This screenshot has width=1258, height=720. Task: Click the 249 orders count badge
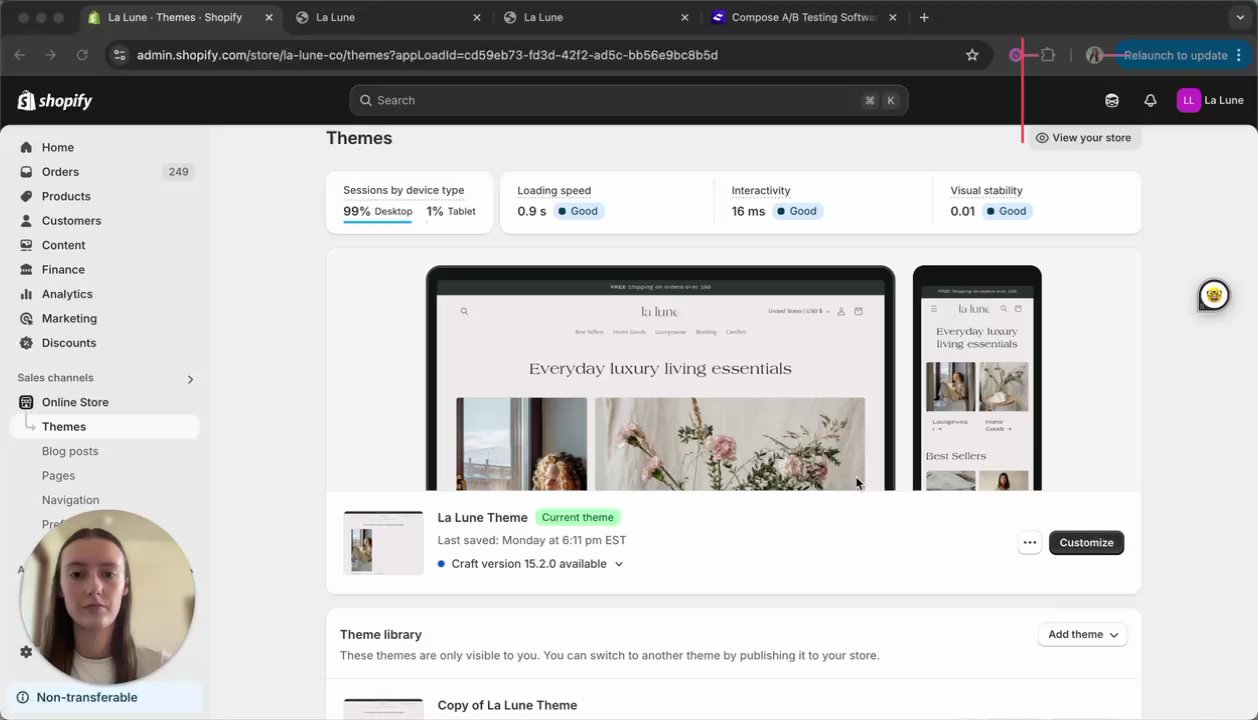[x=178, y=172]
